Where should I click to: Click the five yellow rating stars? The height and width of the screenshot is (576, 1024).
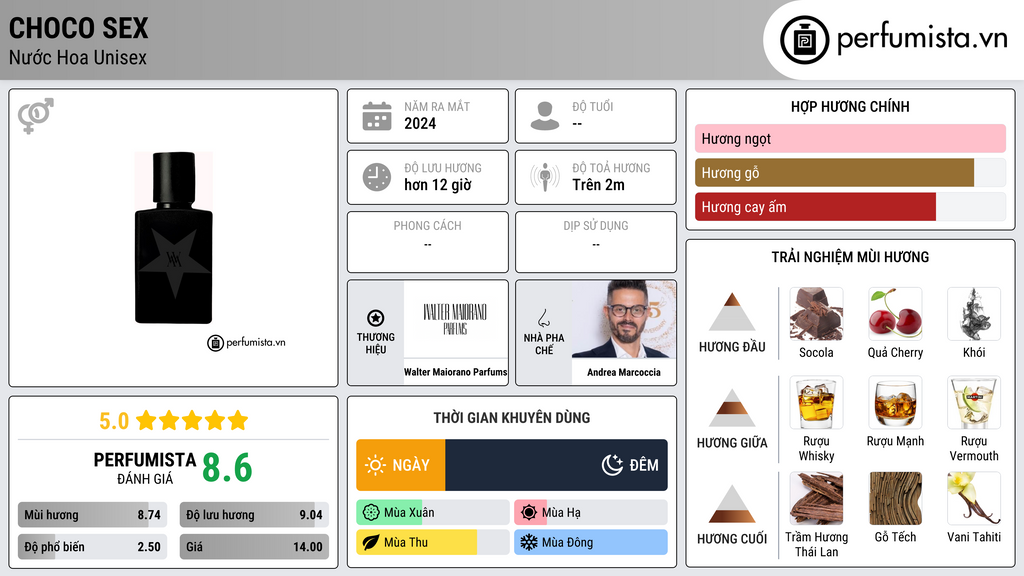point(192,421)
